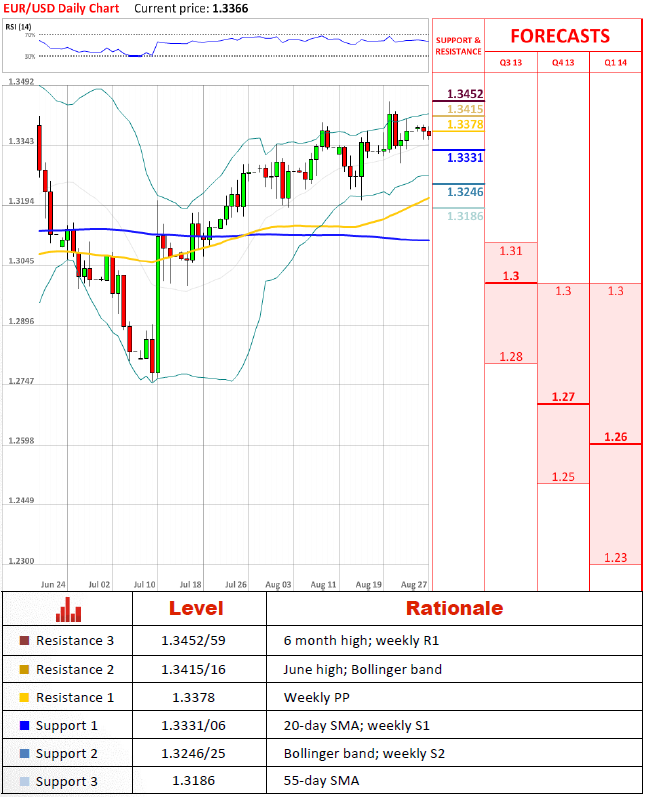Click the Q1 14 low forecast 1.23
This screenshot has width=646, height=797.
coord(616,558)
